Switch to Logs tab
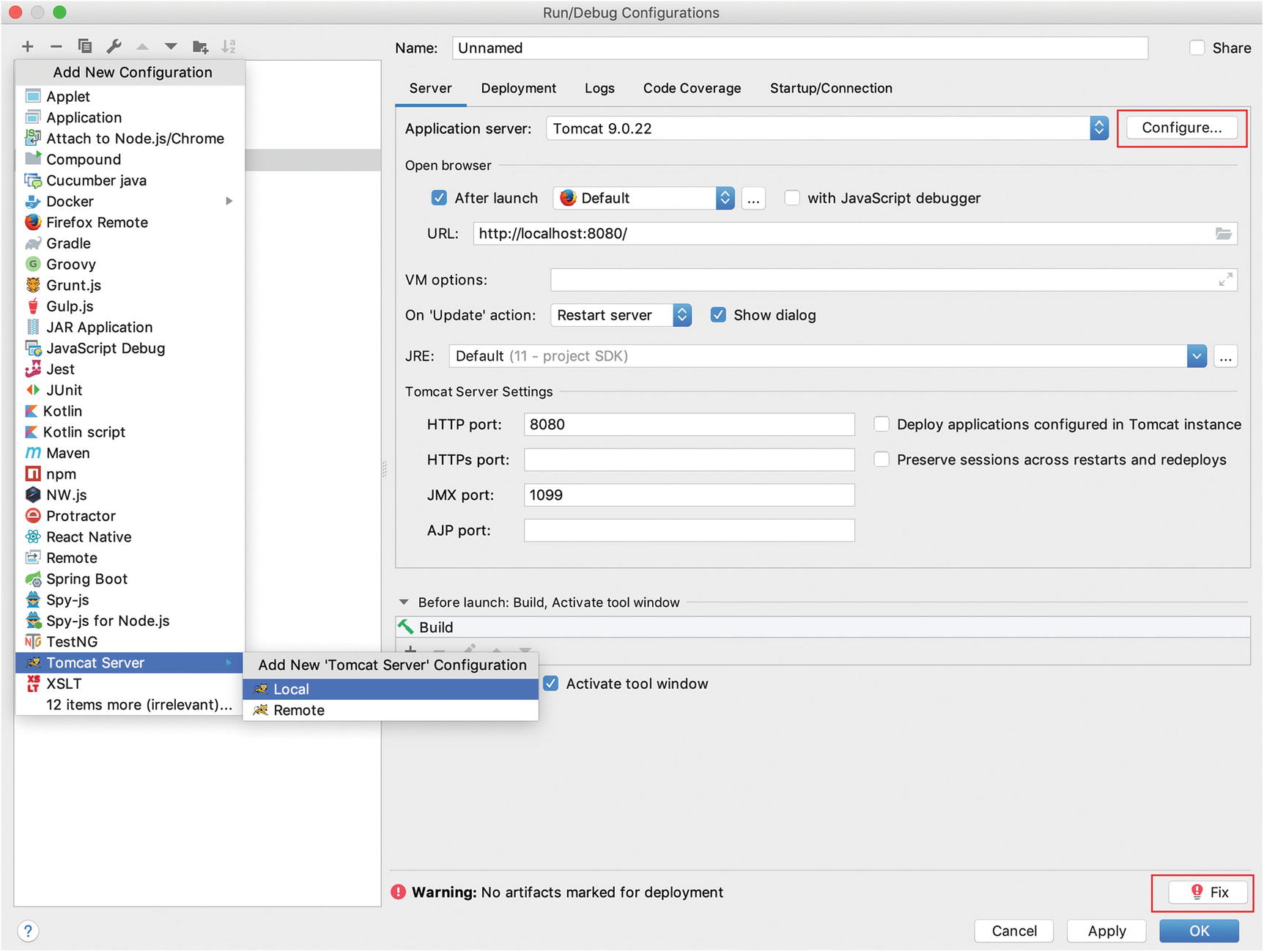 [x=599, y=88]
